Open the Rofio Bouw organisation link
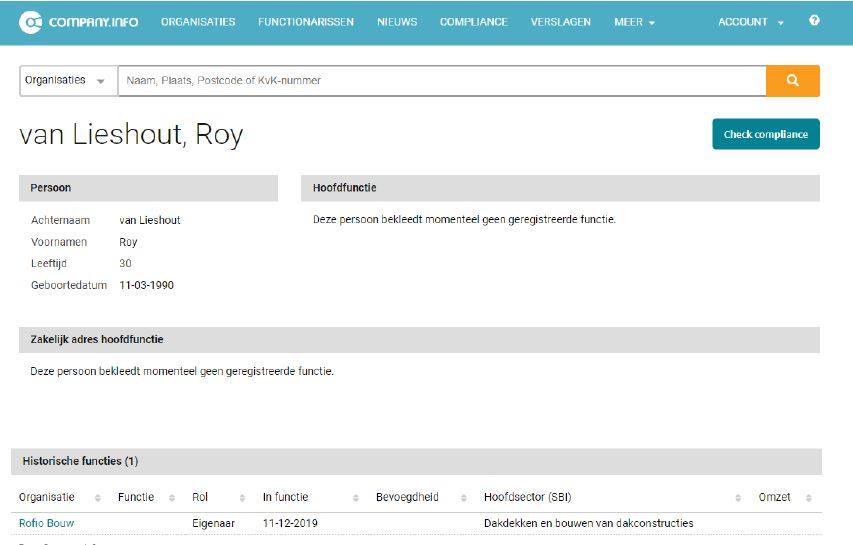853x545 pixels. (46, 523)
